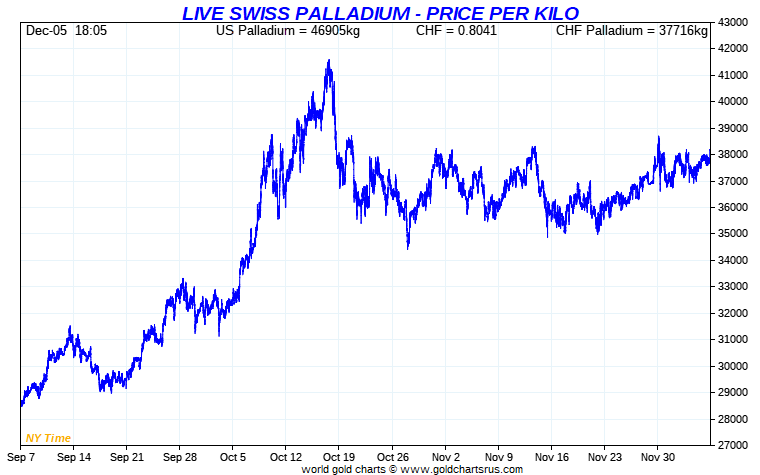Click the 'Dec-05 18:05' timestamp
This screenshot has height=475, width=760.
click(66, 31)
